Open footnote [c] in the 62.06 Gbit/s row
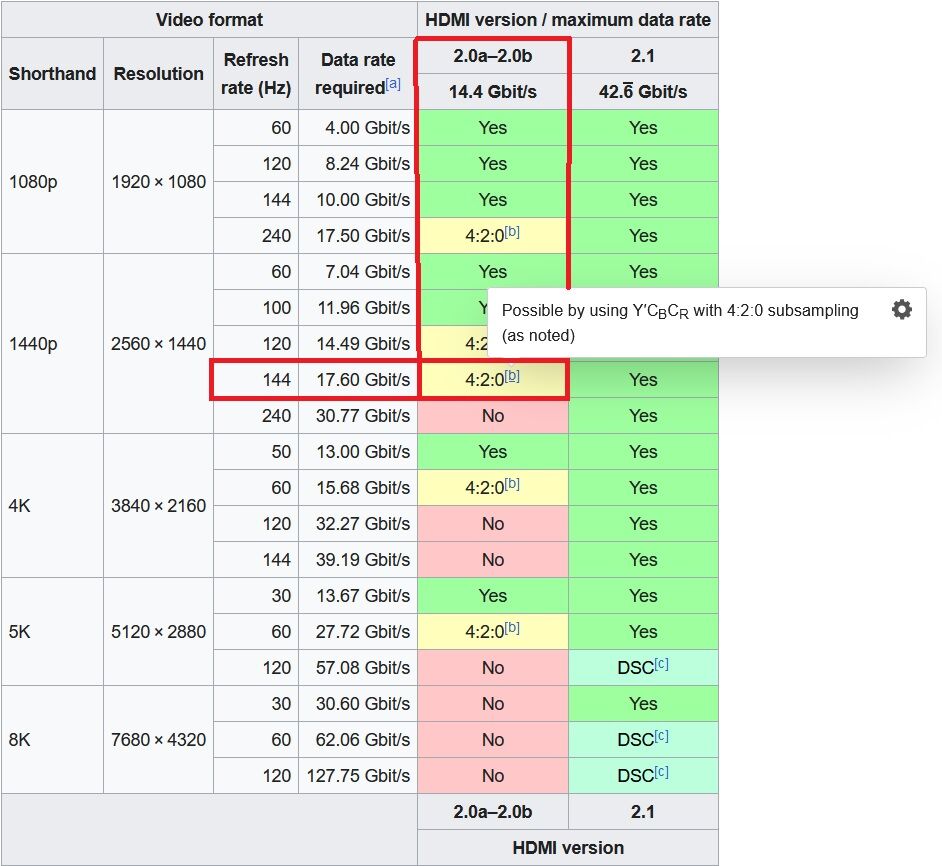The height and width of the screenshot is (866, 942). [x=661, y=736]
